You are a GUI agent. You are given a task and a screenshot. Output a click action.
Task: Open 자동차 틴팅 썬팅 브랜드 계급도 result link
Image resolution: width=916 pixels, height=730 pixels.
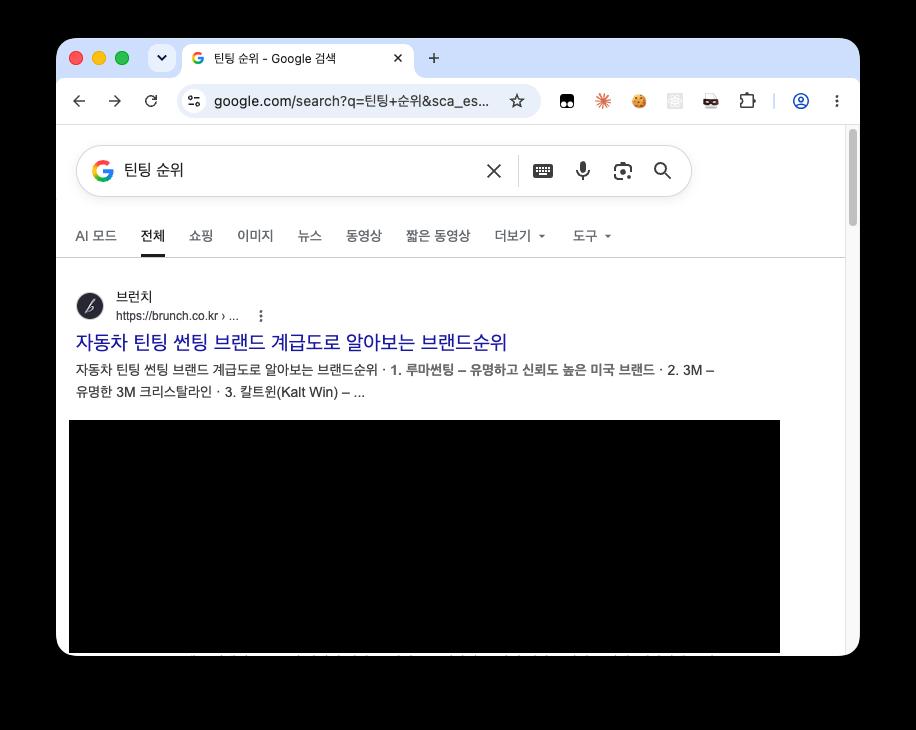[x=291, y=342]
